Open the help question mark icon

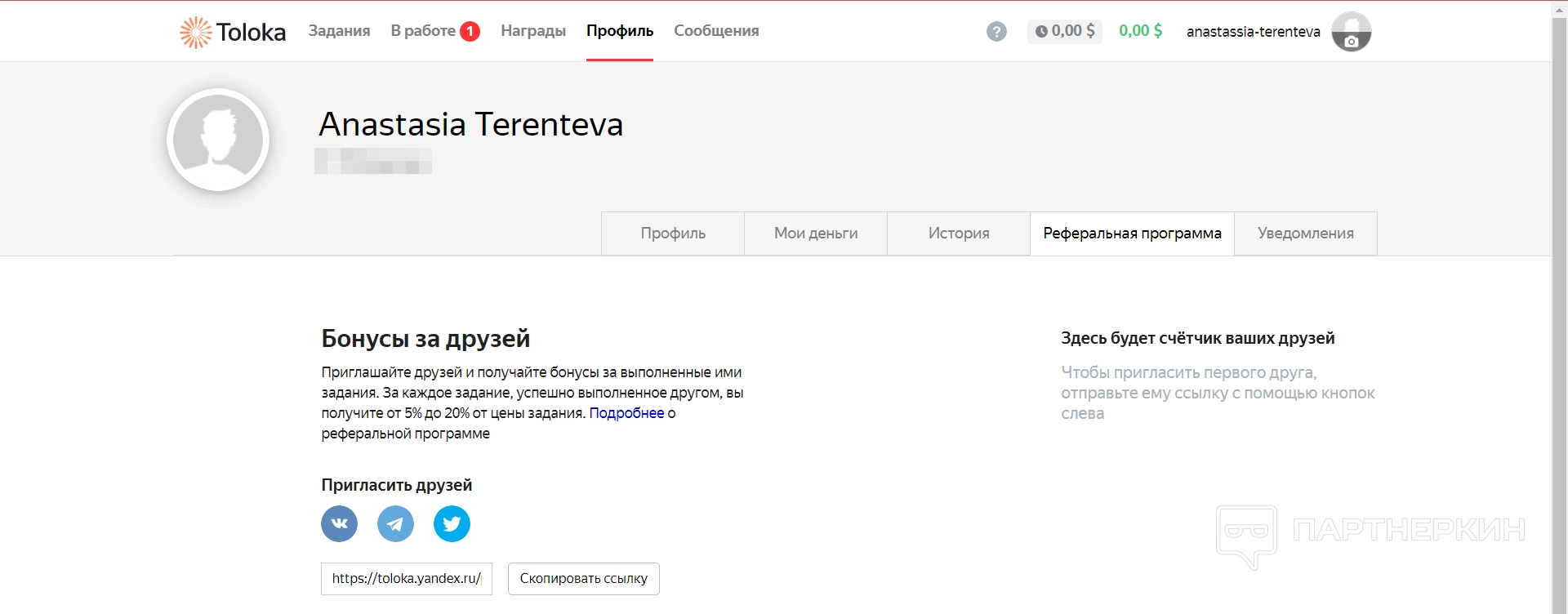pyautogui.click(x=996, y=32)
